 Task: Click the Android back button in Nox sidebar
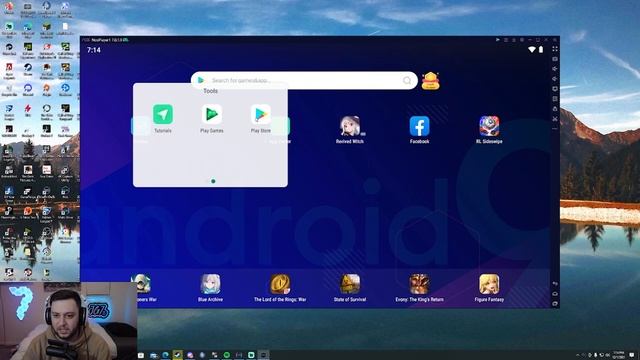555,284
